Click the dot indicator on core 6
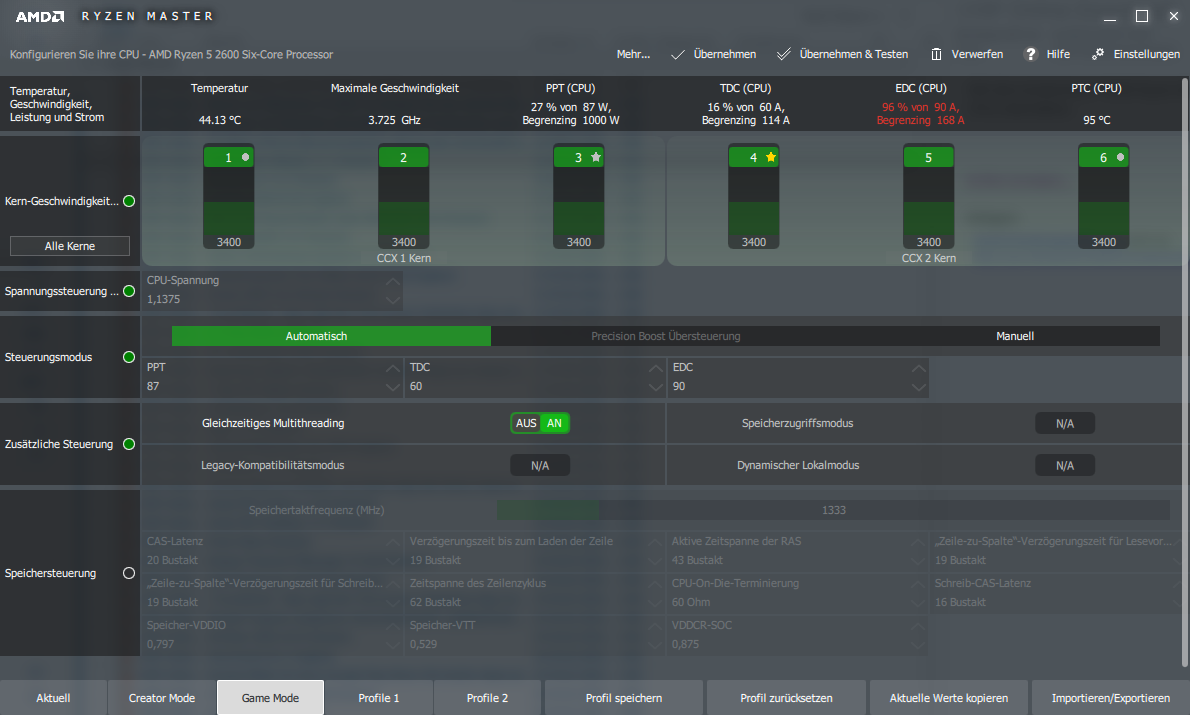The height and width of the screenshot is (715, 1190). [x=1120, y=157]
